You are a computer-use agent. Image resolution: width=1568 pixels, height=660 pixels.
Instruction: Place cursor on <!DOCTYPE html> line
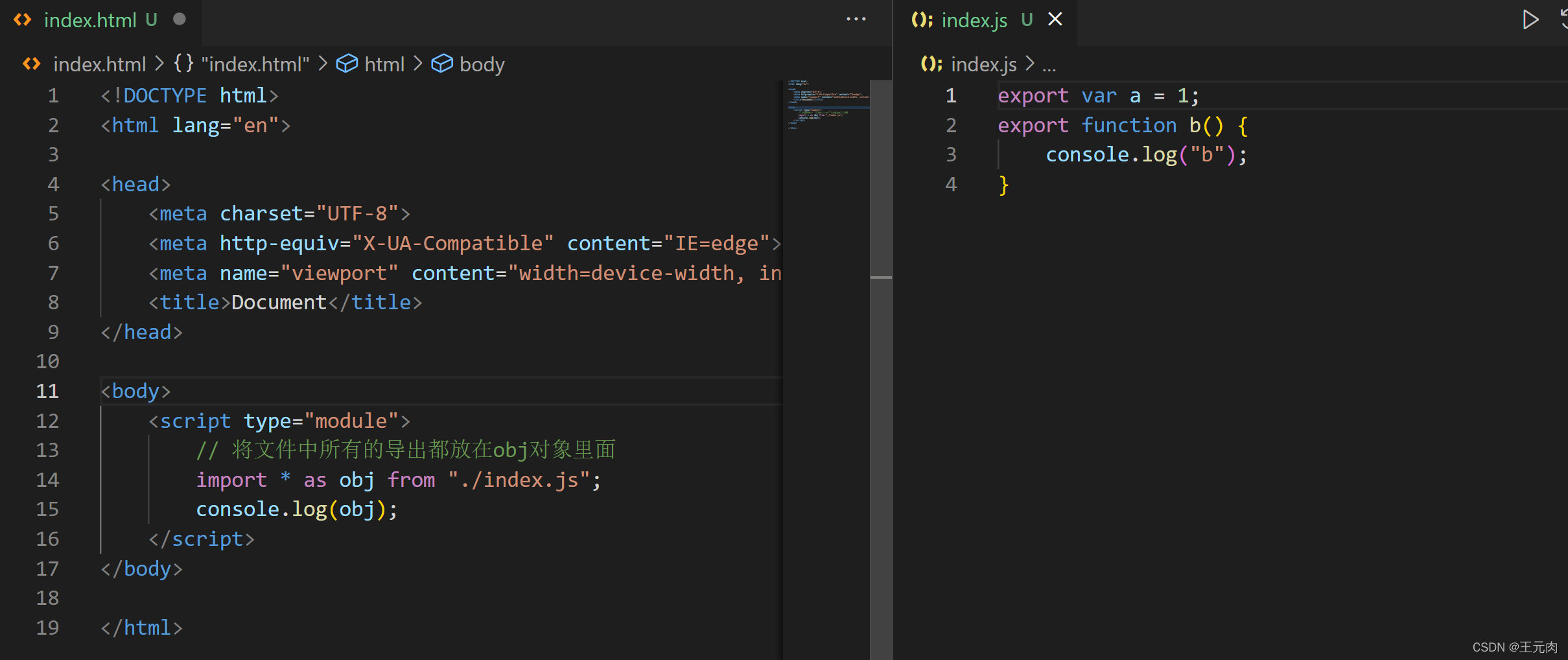pos(189,95)
